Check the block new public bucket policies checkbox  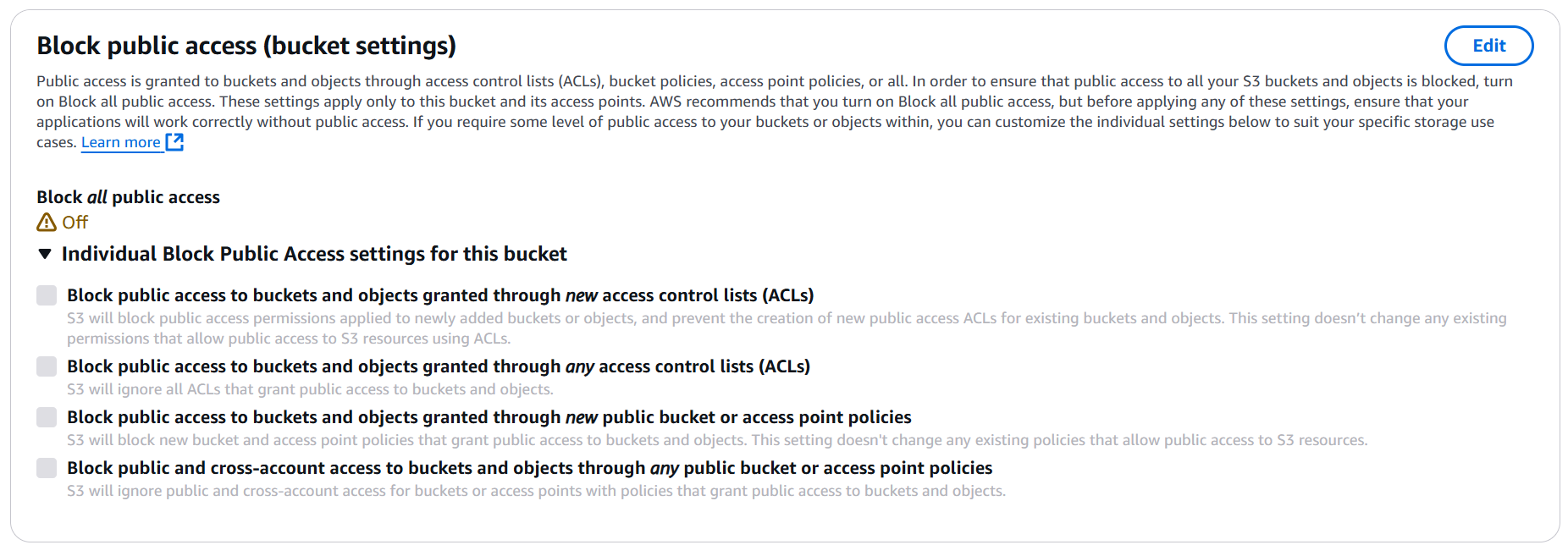click(47, 417)
